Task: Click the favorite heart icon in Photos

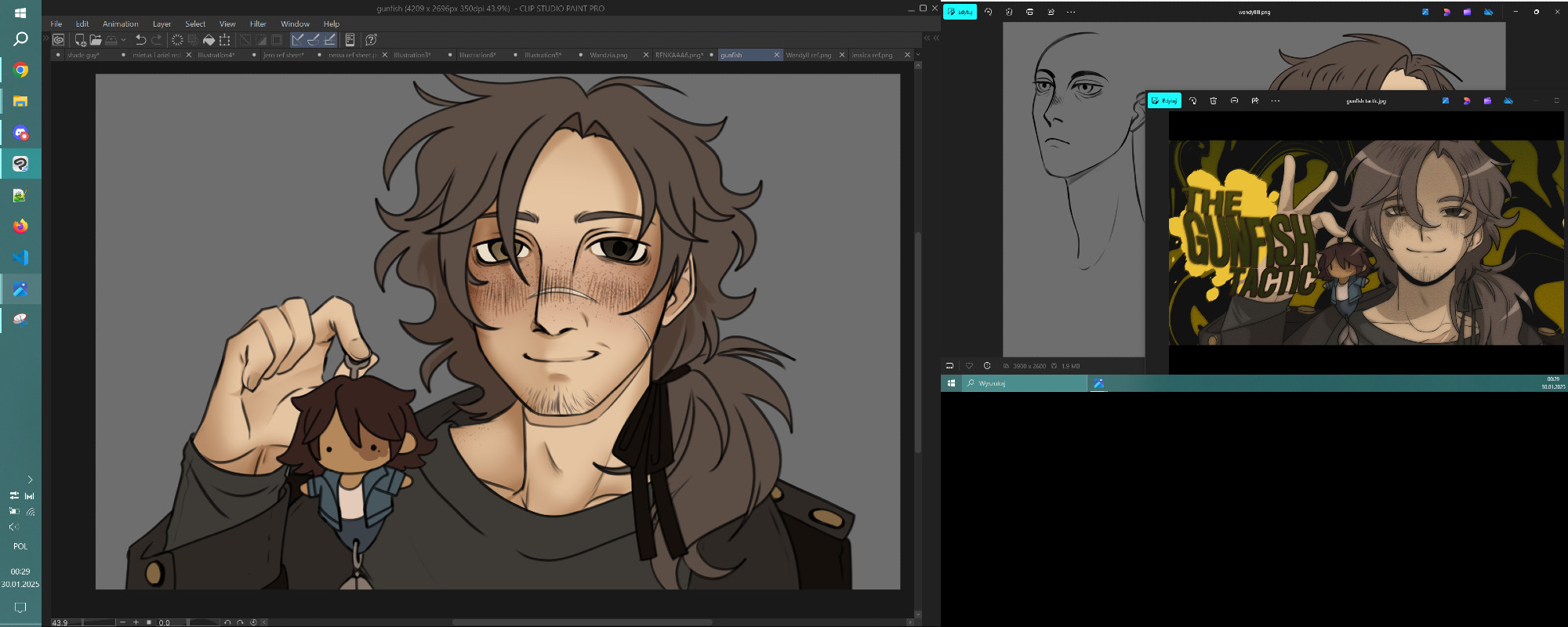Action: point(969,366)
